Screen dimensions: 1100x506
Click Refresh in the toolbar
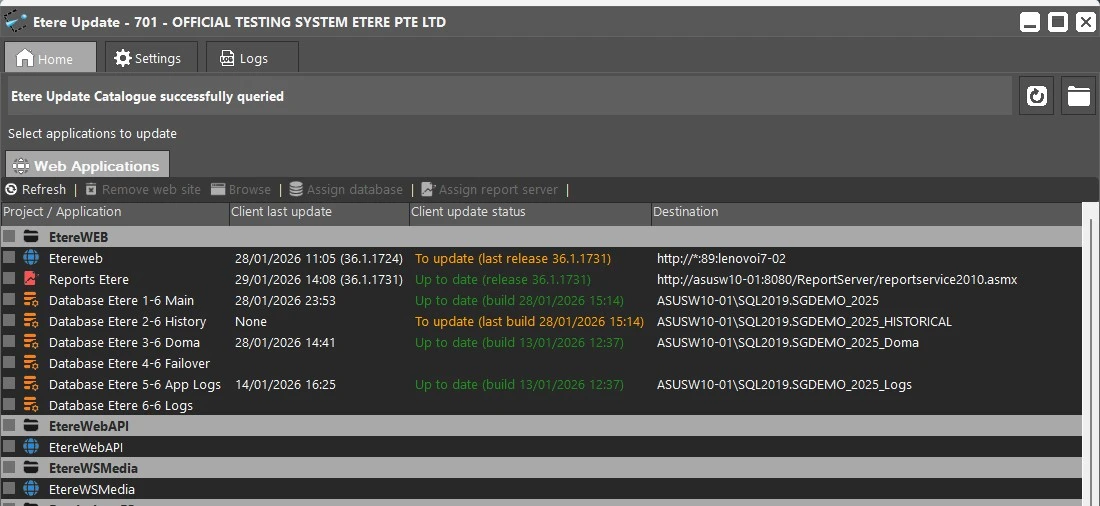36,189
